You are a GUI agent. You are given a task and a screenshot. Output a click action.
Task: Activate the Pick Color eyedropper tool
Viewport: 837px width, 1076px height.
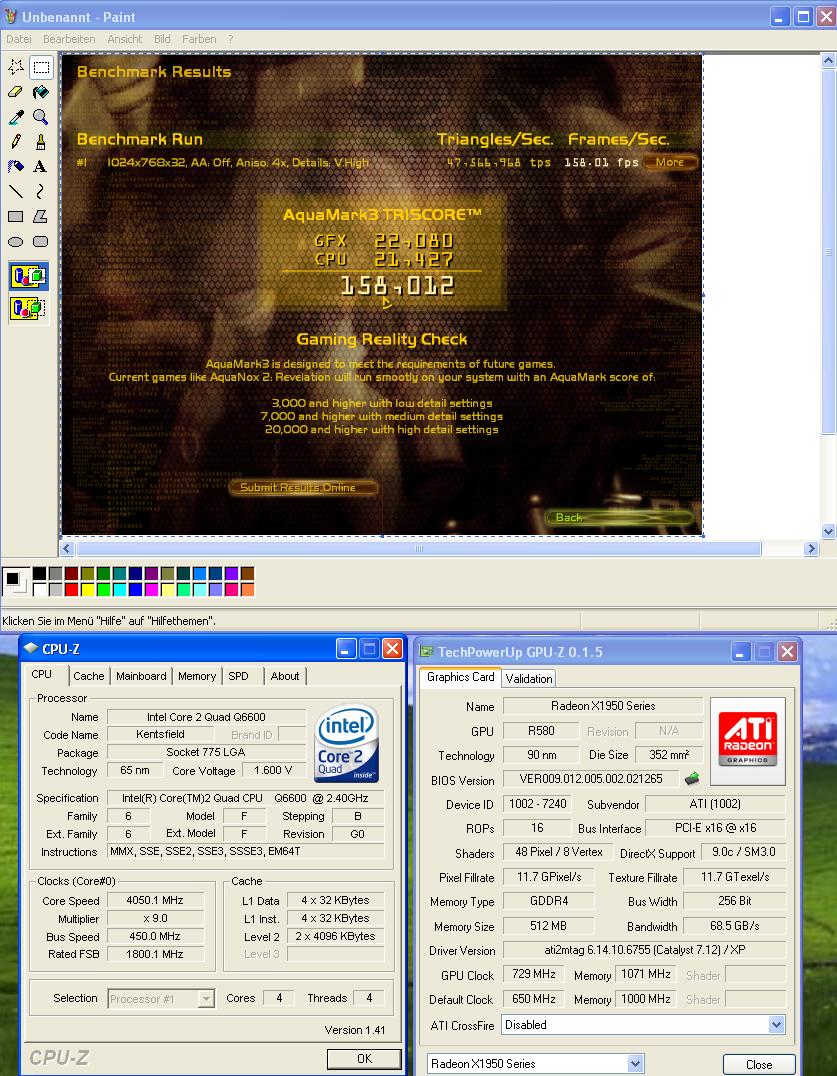(x=16, y=117)
